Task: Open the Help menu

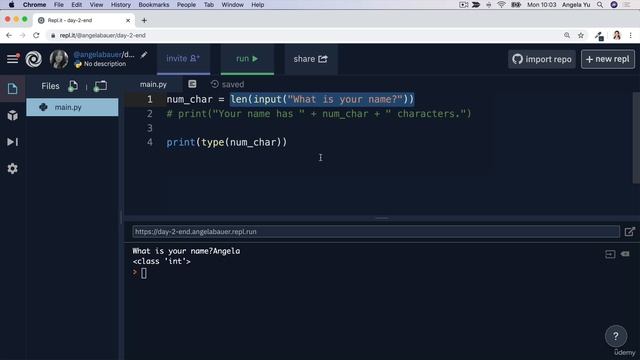Action: pyautogui.click(x=258, y=5)
